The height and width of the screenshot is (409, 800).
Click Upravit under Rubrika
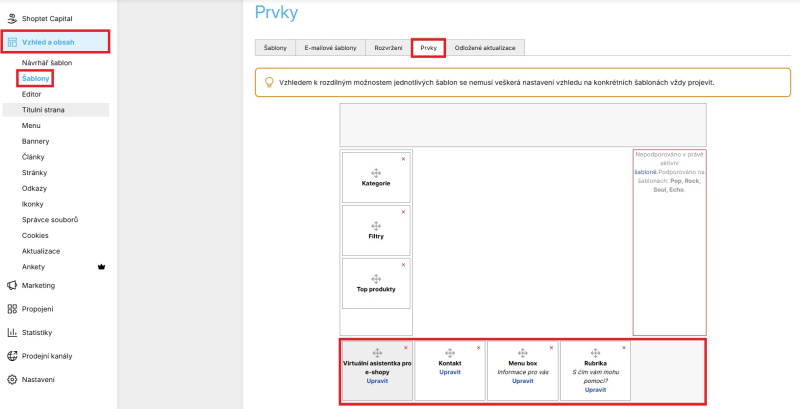[x=595, y=390]
